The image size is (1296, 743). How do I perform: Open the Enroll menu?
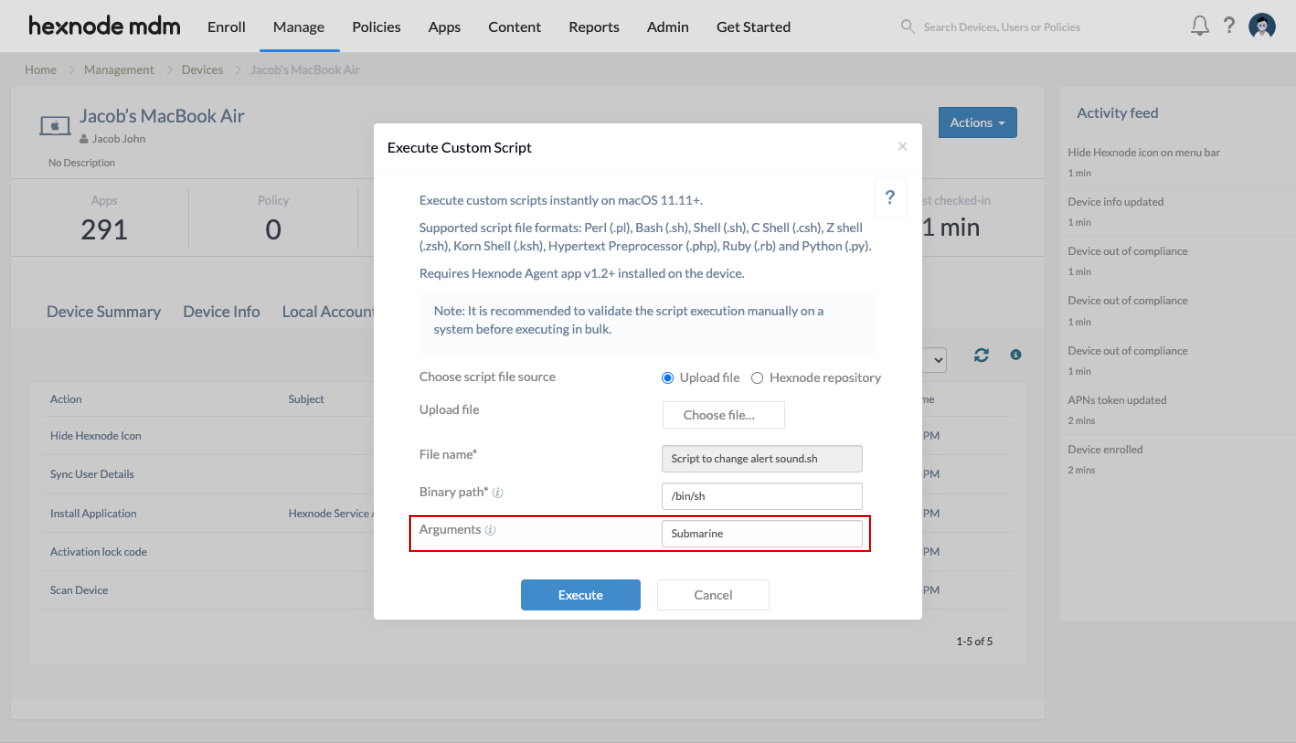(x=226, y=27)
